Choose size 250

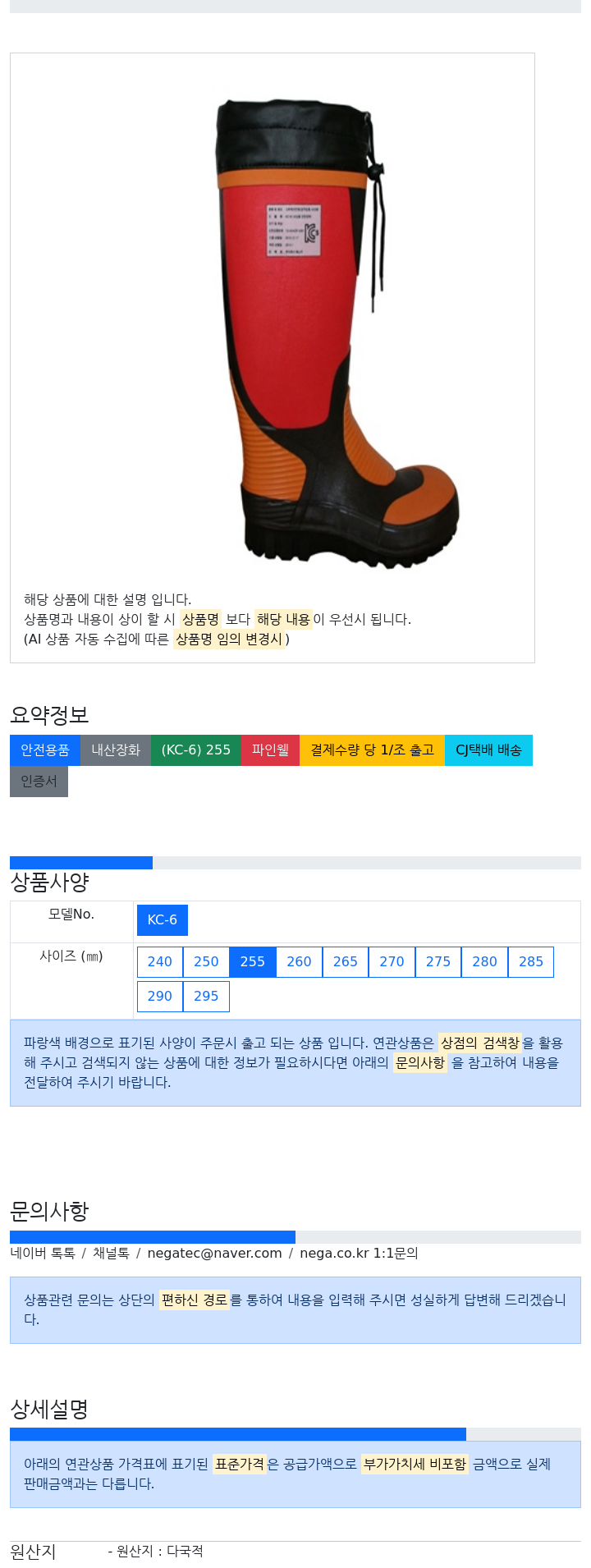[206, 962]
